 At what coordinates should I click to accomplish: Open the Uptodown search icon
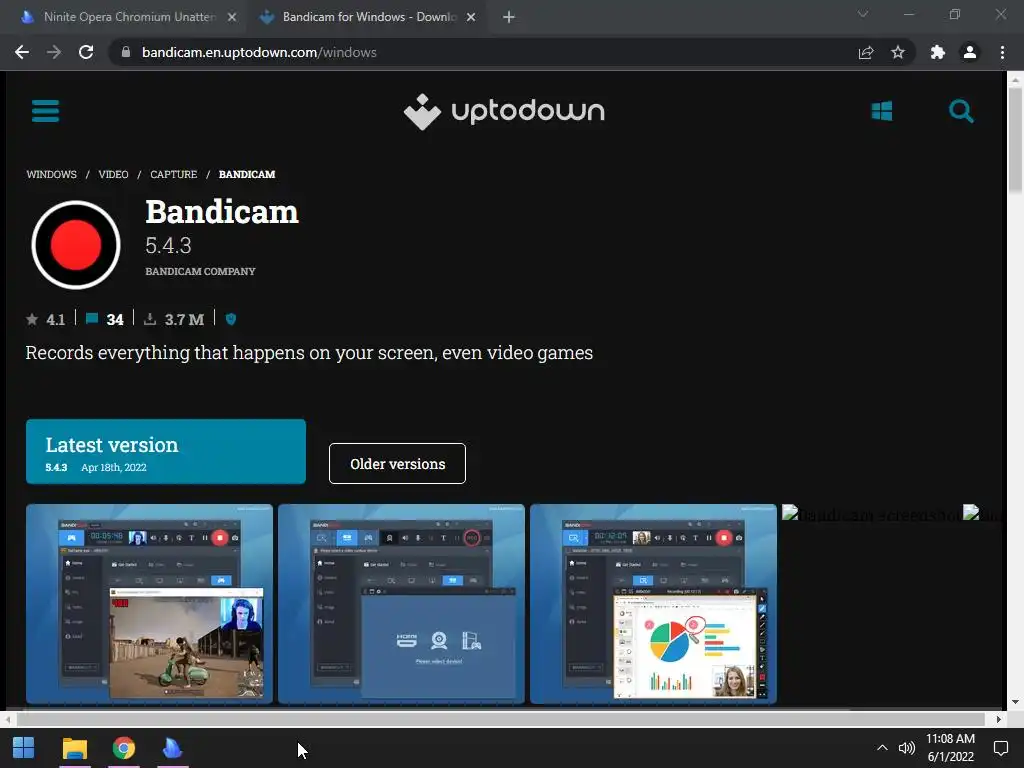tap(961, 111)
